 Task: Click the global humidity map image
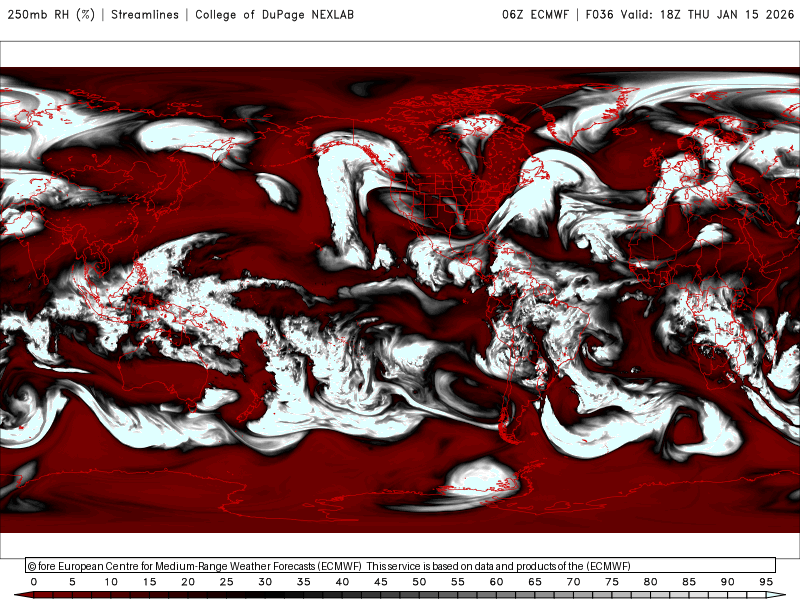tap(400, 300)
